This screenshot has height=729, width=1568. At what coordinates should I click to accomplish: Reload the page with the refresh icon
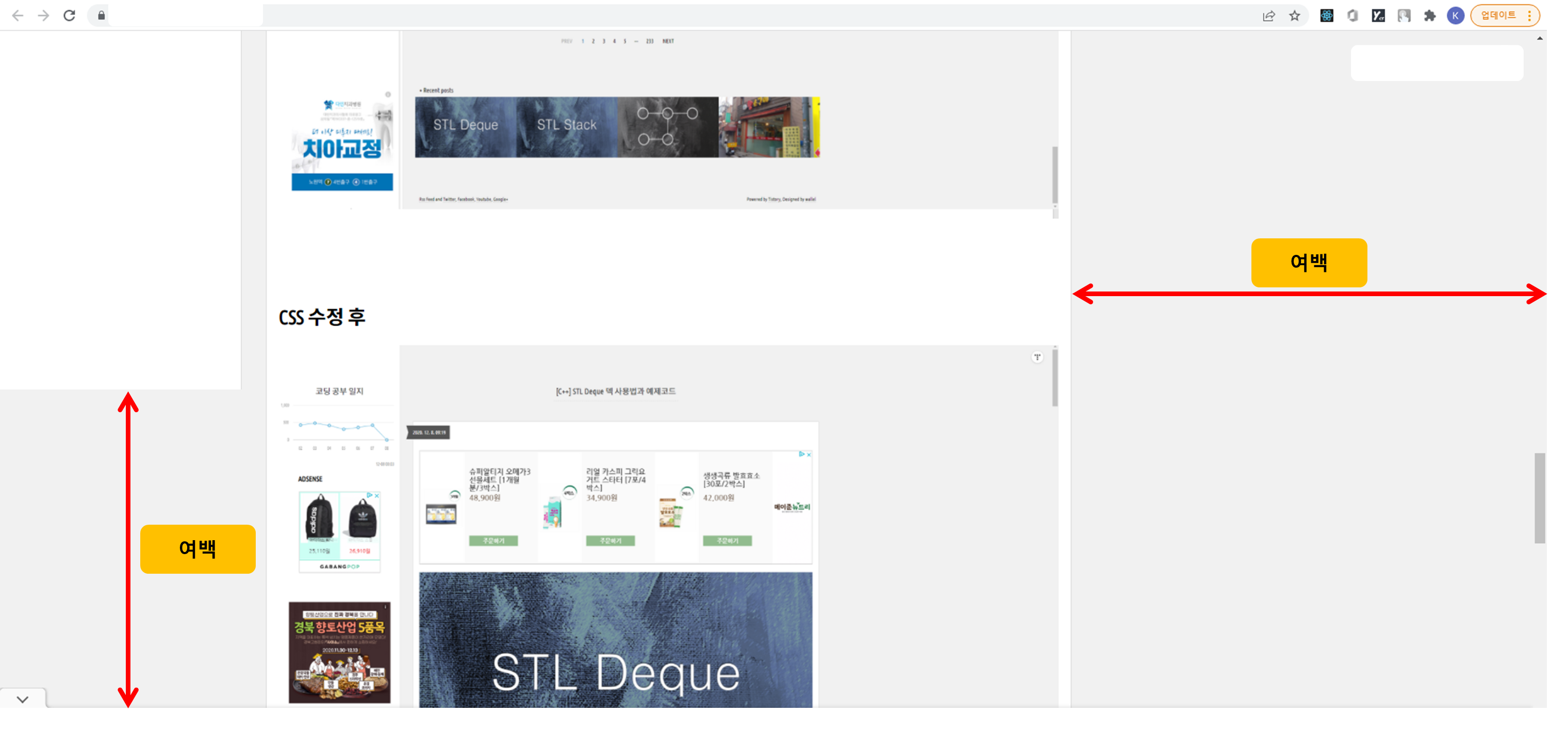click(70, 15)
